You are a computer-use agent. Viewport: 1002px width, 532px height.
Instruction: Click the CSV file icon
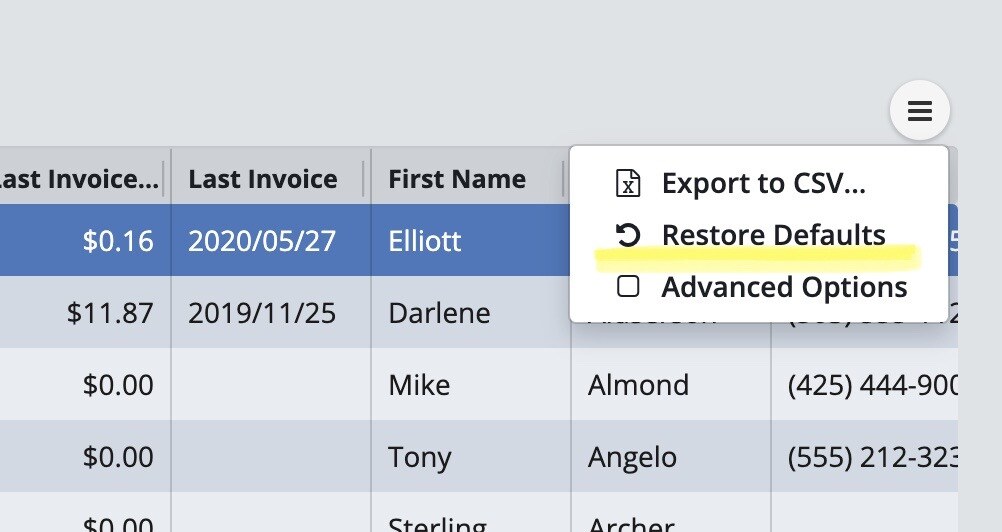pos(627,184)
